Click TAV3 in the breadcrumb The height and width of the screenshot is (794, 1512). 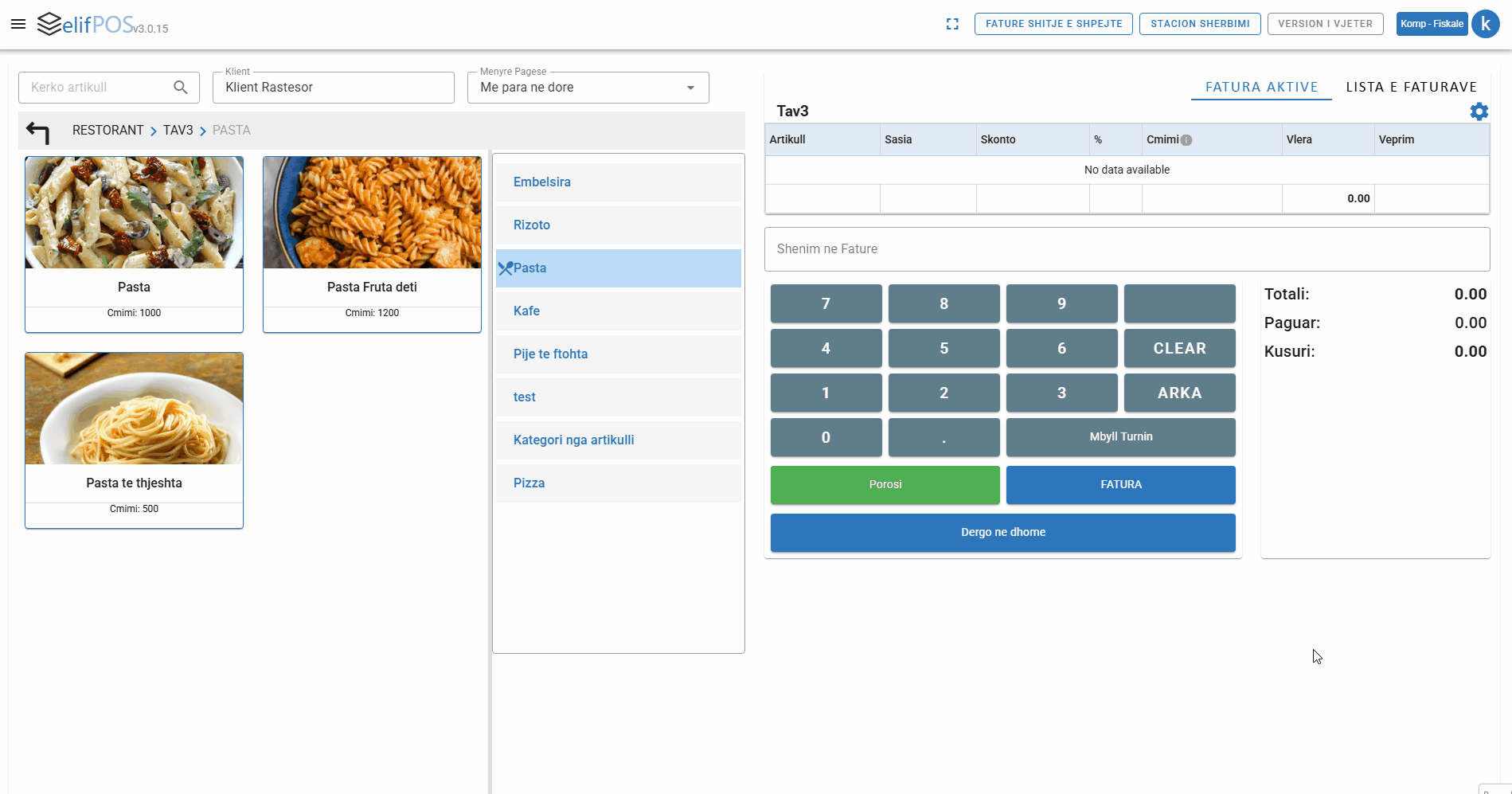[x=178, y=131]
